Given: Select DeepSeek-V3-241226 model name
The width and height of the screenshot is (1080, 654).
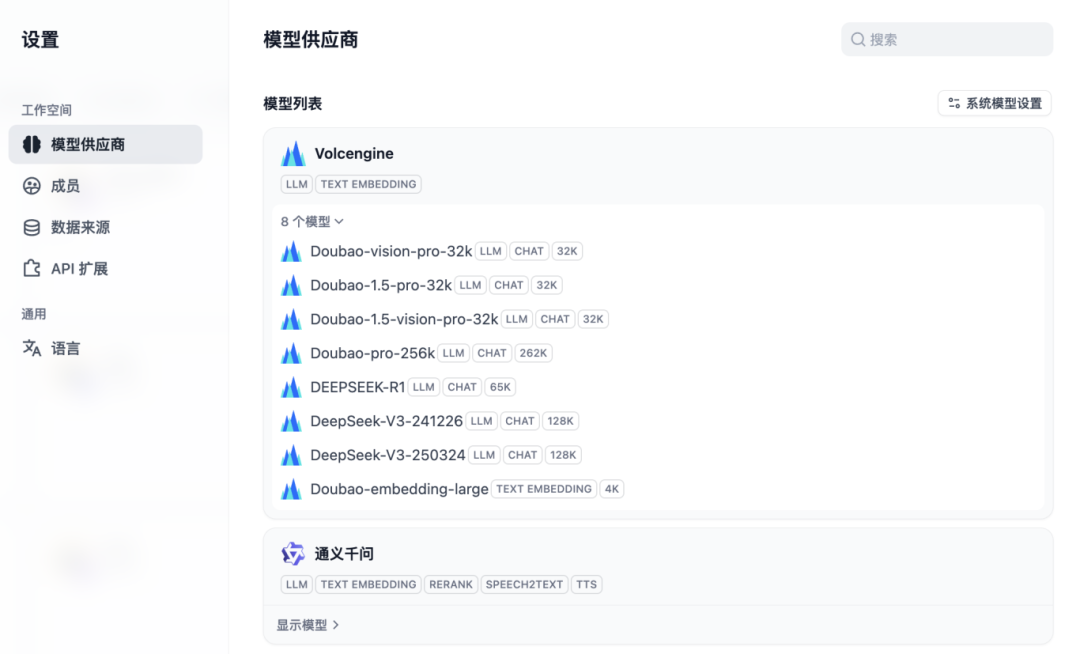Looking at the screenshot, I should point(386,421).
